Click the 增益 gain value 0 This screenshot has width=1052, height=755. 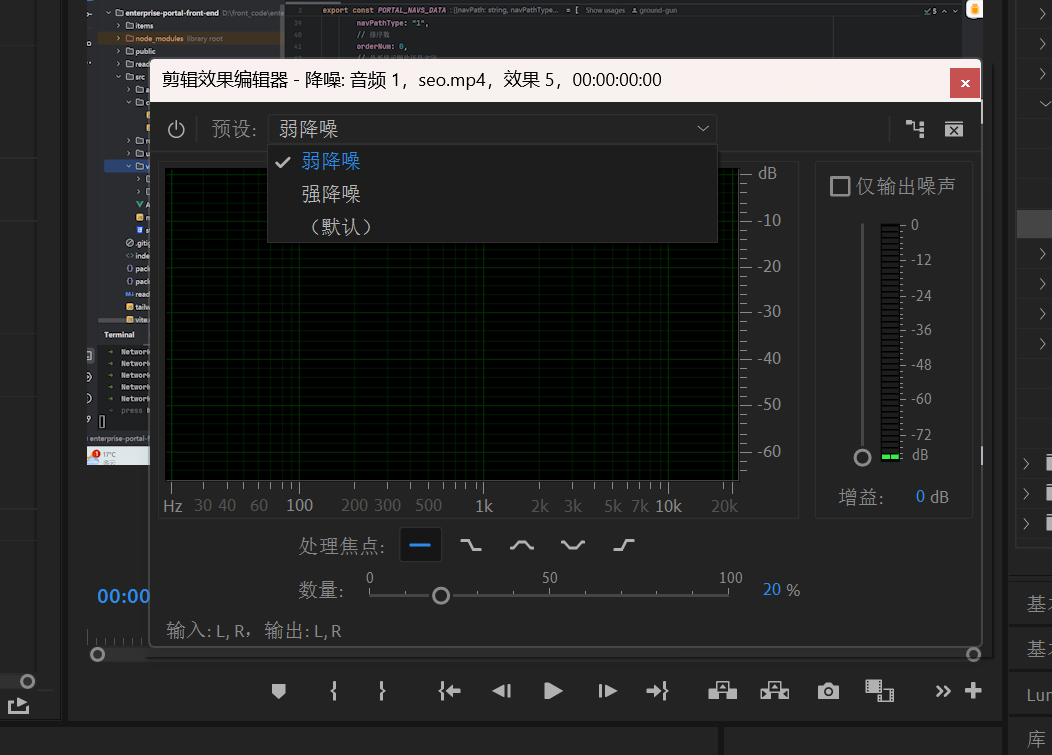point(920,497)
